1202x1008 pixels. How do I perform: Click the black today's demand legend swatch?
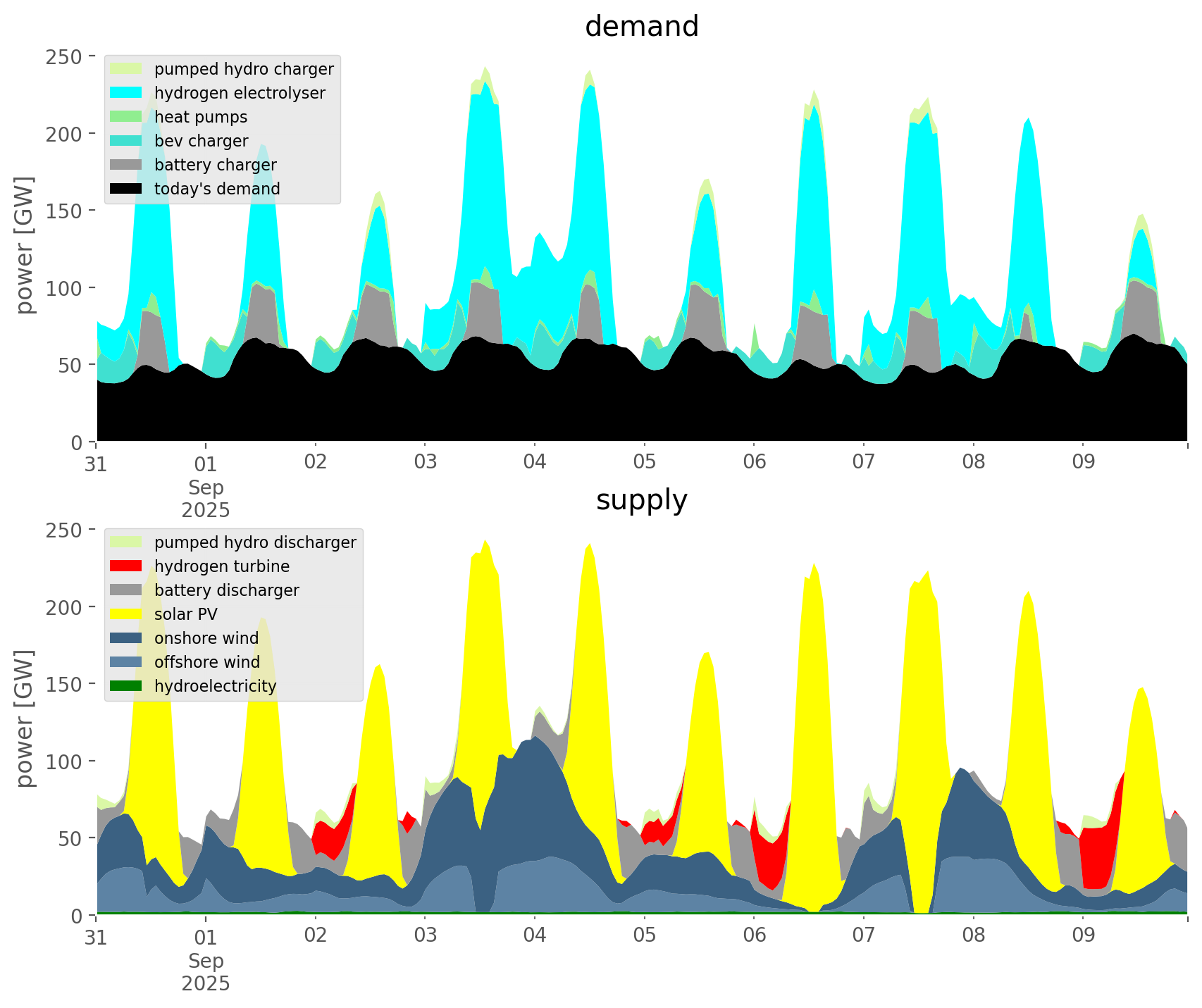tap(126, 189)
